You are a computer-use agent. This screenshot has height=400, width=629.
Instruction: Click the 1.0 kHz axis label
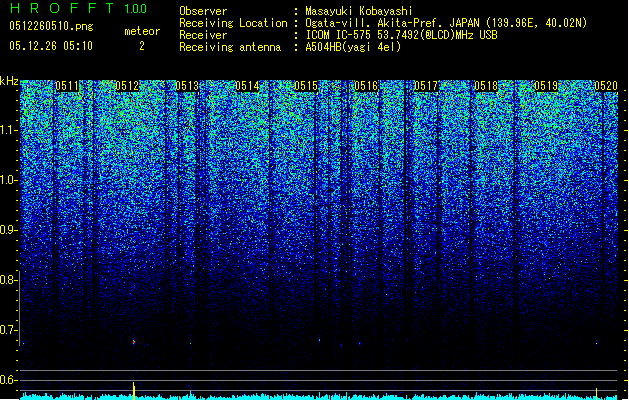pyautogui.click(x=8, y=180)
